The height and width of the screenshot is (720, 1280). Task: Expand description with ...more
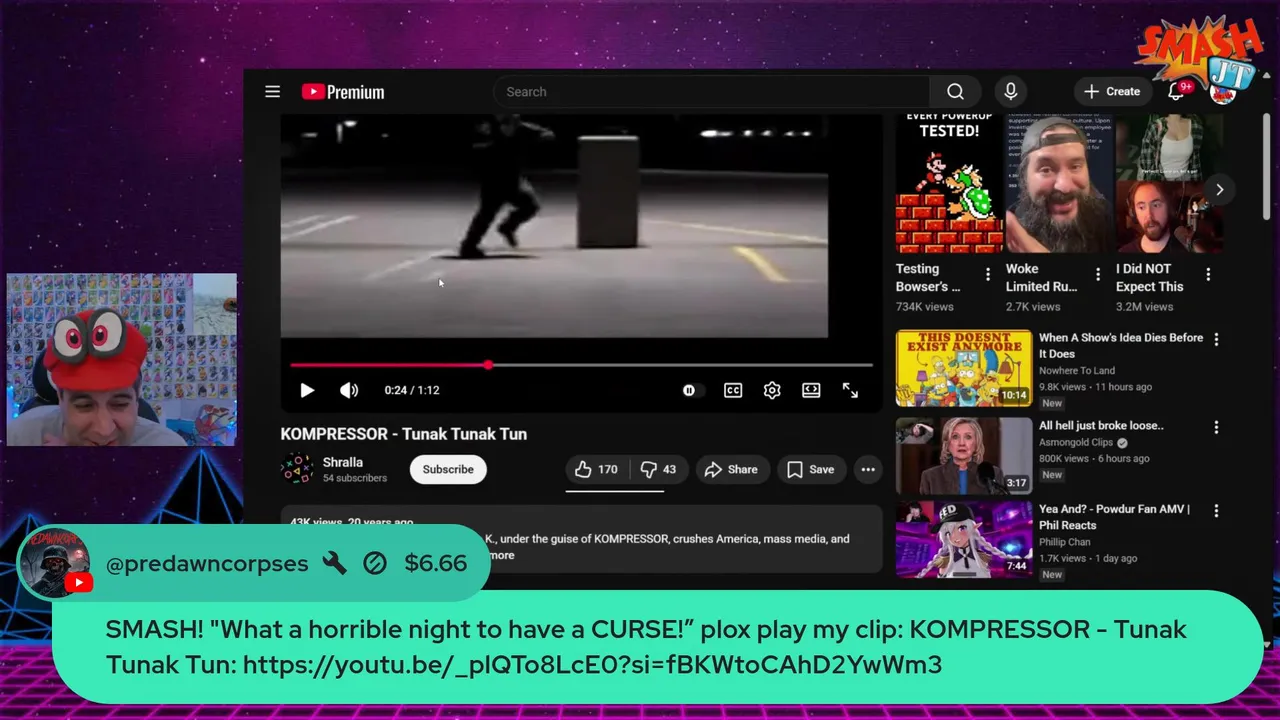pos(500,556)
